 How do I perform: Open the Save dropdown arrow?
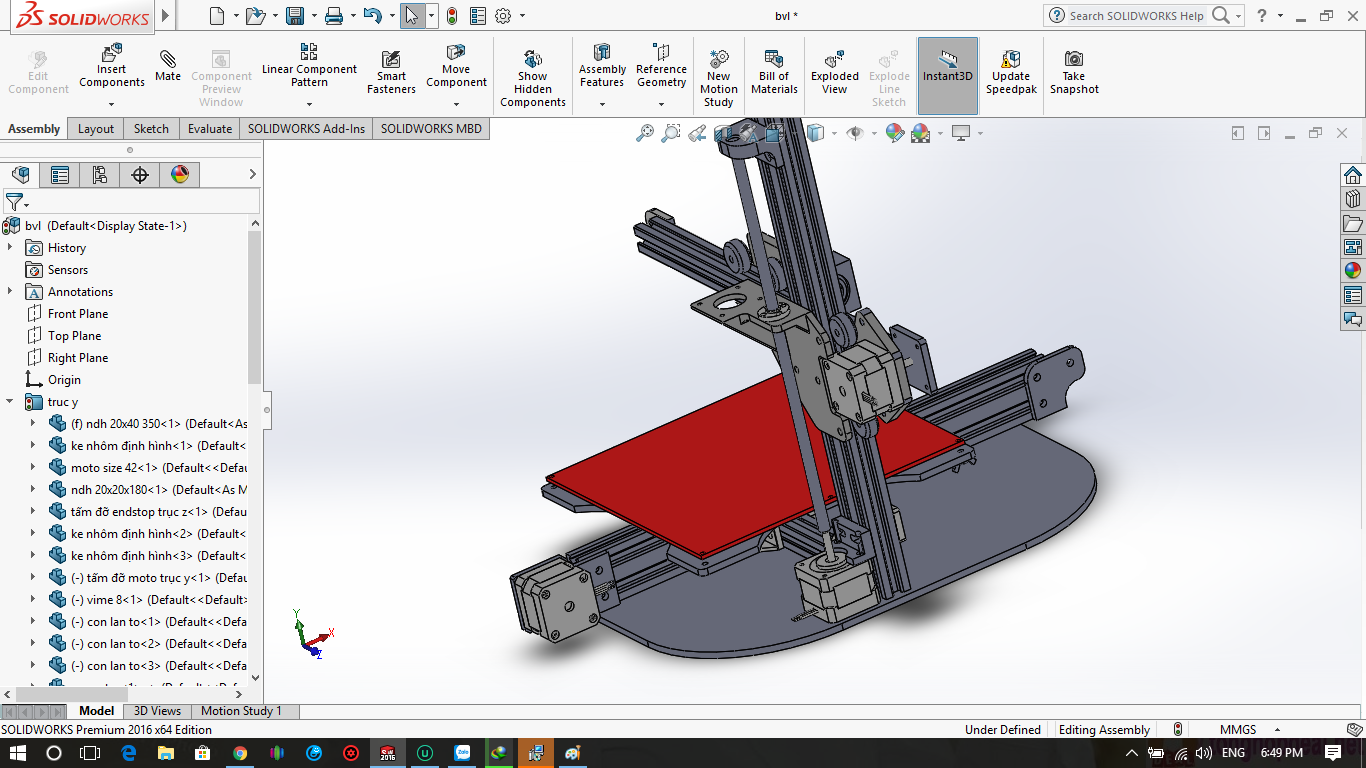coord(313,16)
